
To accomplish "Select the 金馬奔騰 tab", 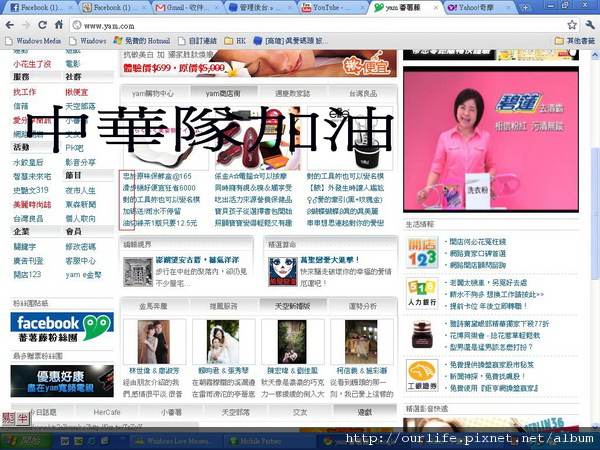I will click(153, 306).
